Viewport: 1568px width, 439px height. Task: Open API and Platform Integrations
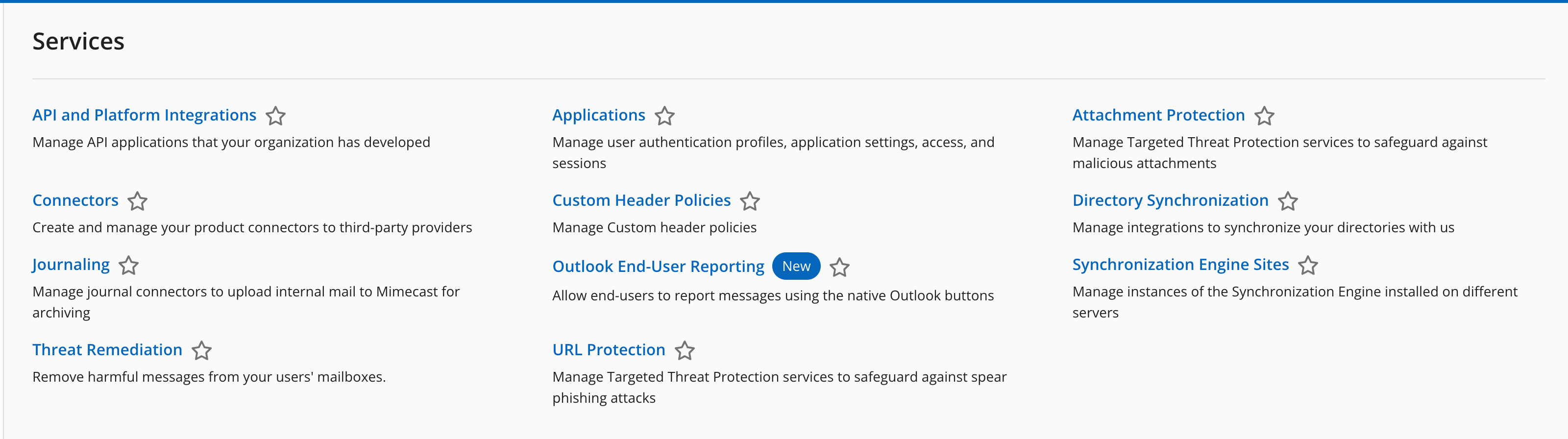click(x=144, y=115)
